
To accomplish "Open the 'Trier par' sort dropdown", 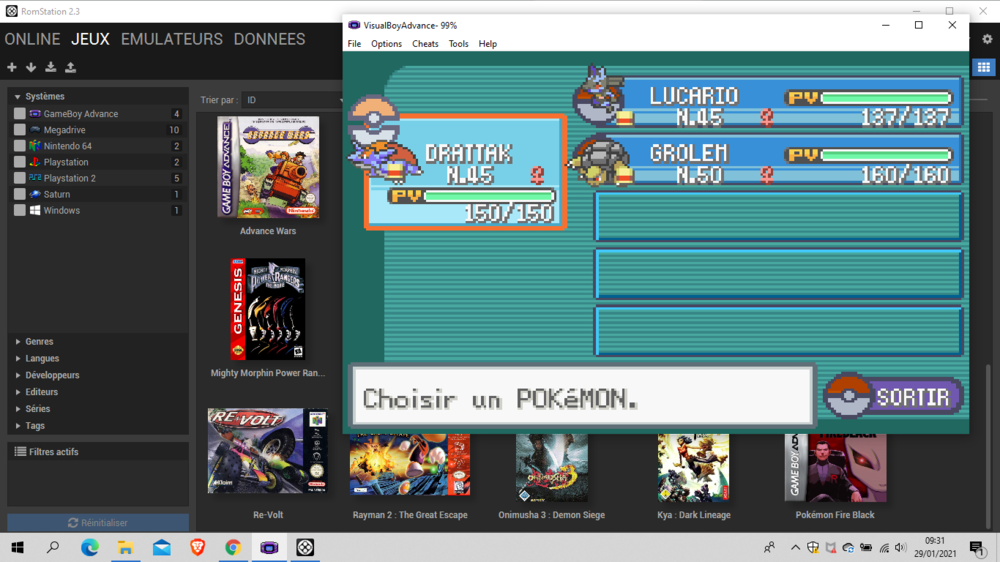I will click(292, 100).
